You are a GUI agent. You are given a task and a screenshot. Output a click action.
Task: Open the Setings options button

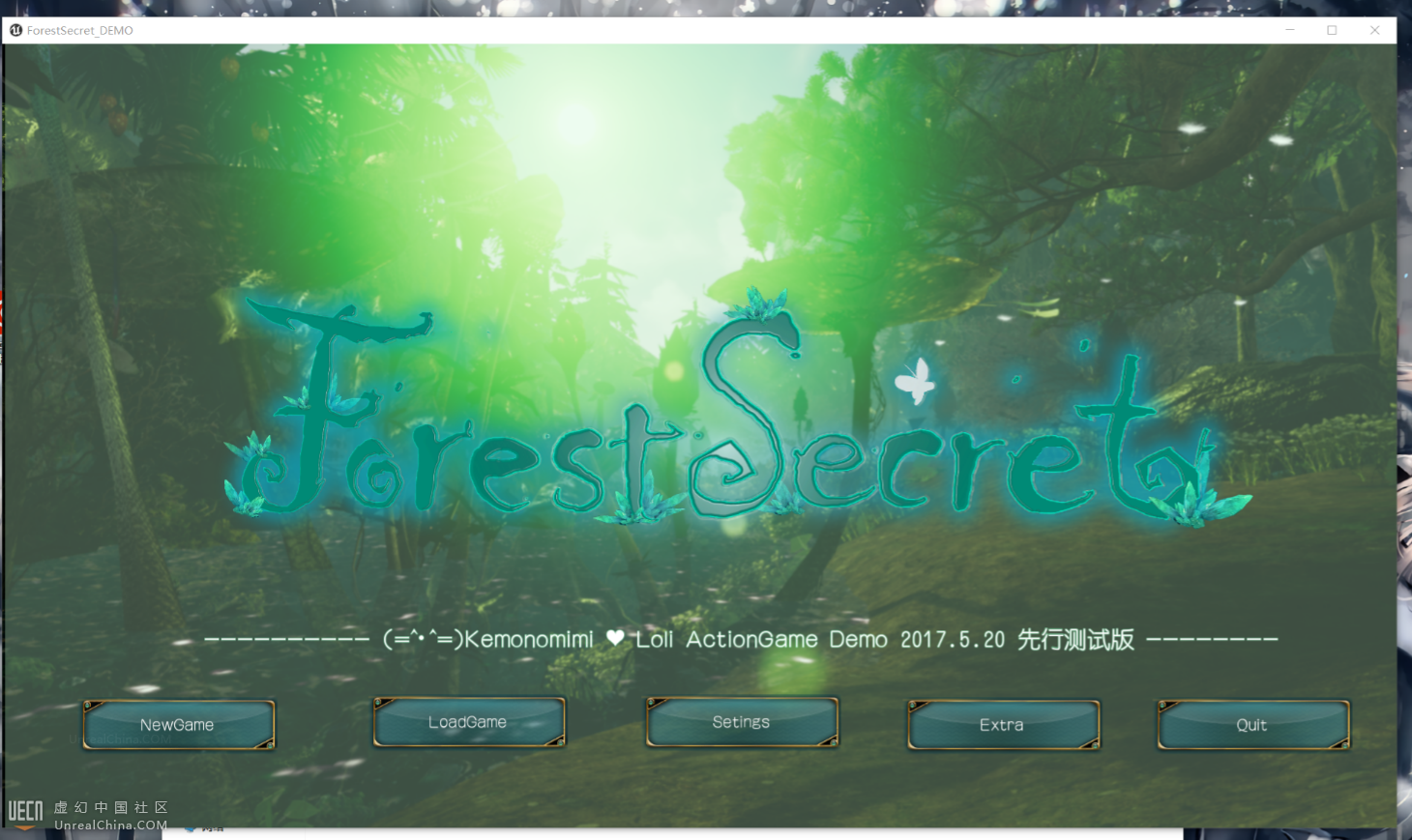click(741, 722)
